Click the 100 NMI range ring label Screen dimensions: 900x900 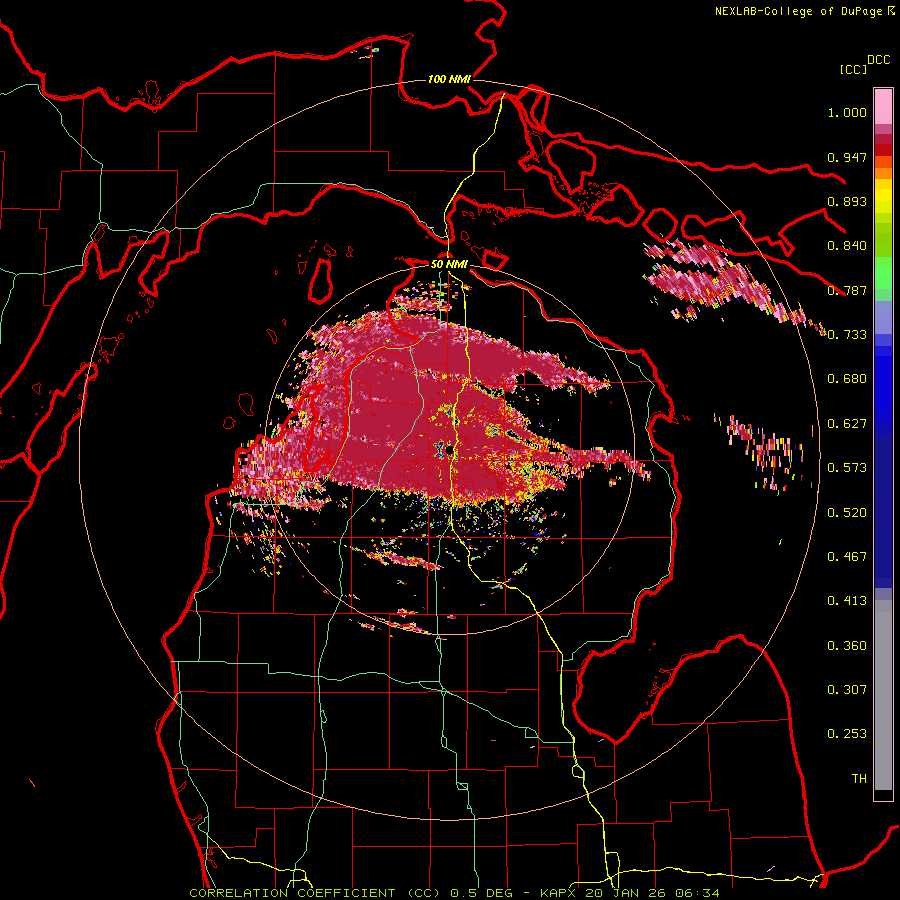click(x=449, y=79)
